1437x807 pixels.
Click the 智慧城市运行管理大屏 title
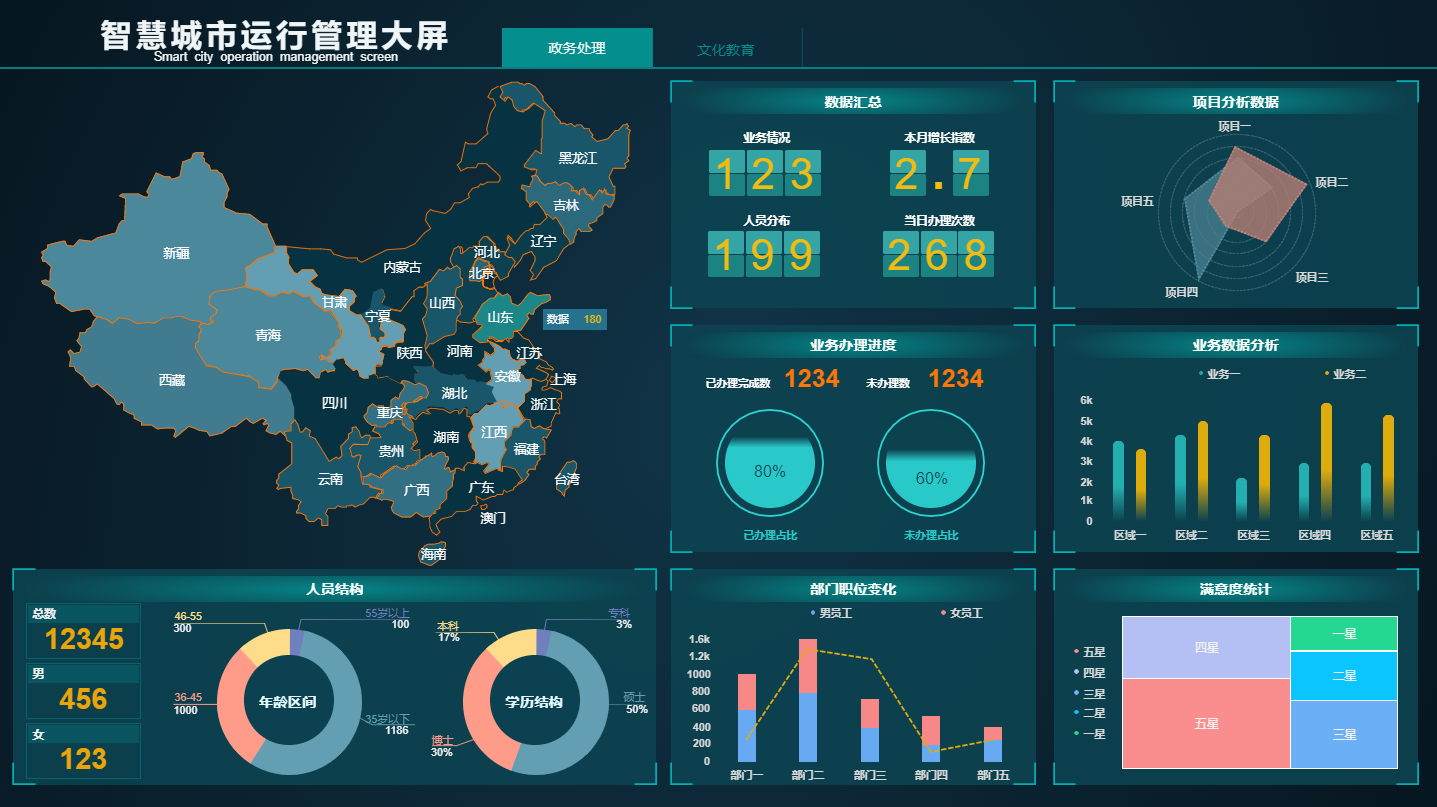click(x=275, y=36)
